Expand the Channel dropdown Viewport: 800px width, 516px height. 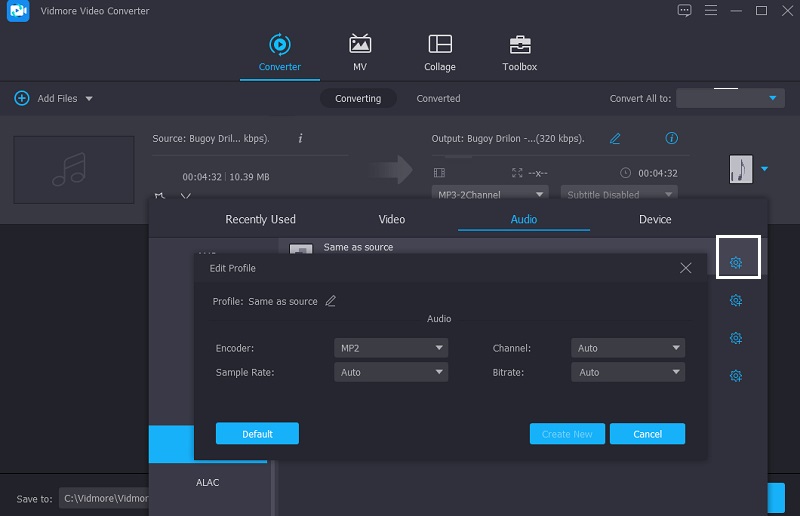tap(628, 348)
